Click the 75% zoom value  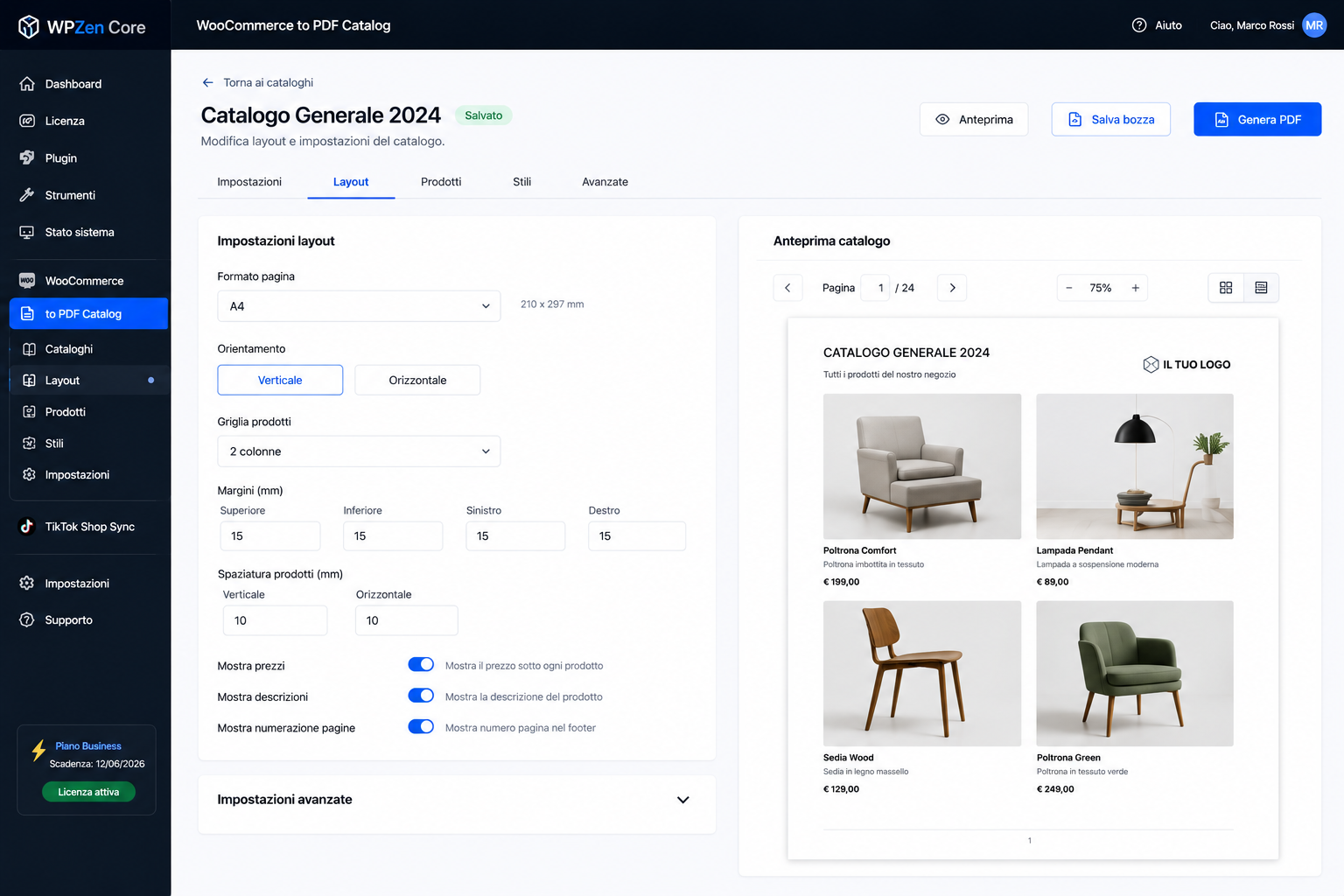coord(1101,288)
